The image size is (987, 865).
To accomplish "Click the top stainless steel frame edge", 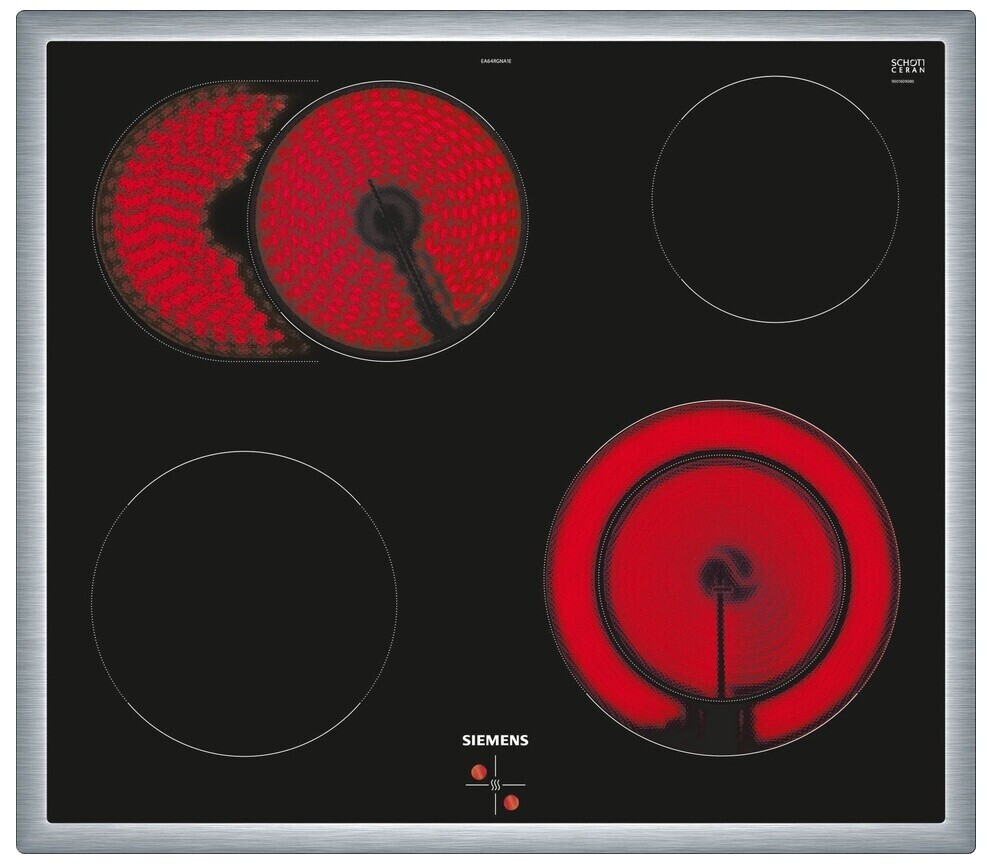I will [494, 25].
